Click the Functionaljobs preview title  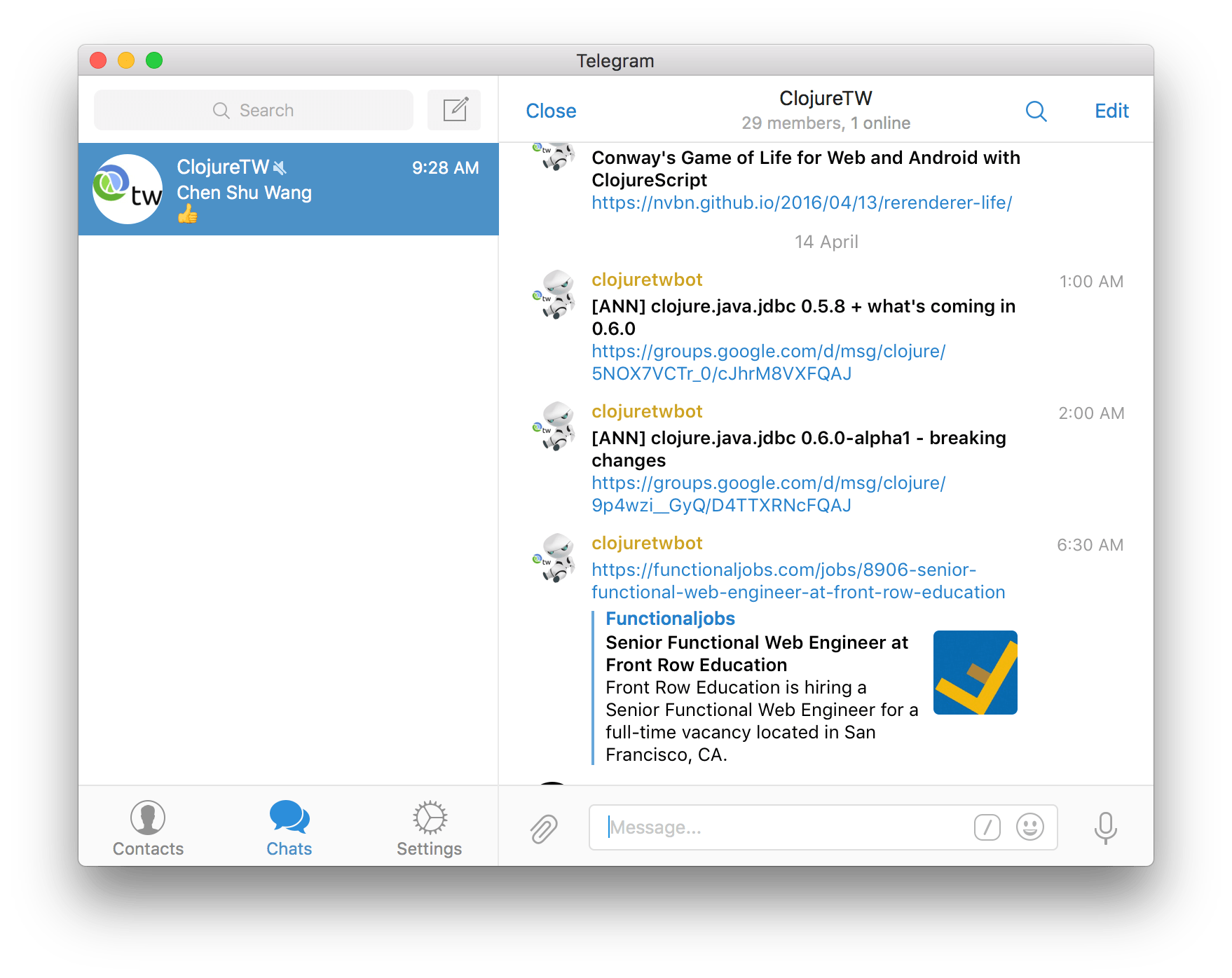click(x=670, y=619)
